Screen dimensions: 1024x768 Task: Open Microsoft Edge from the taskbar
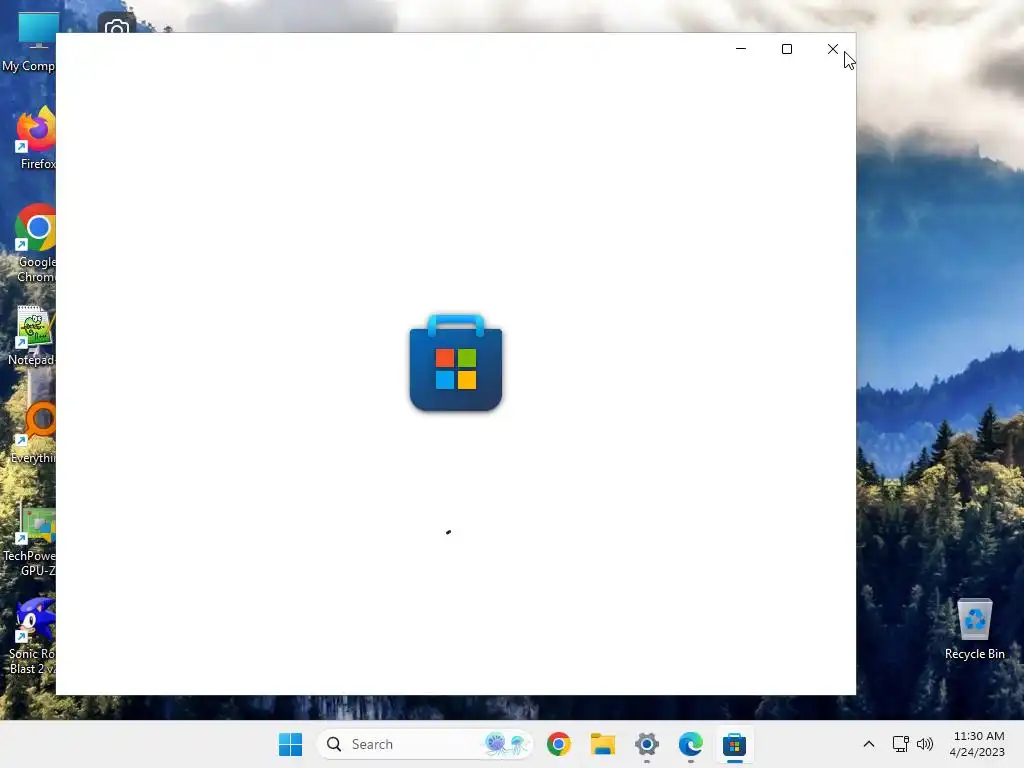point(690,744)
